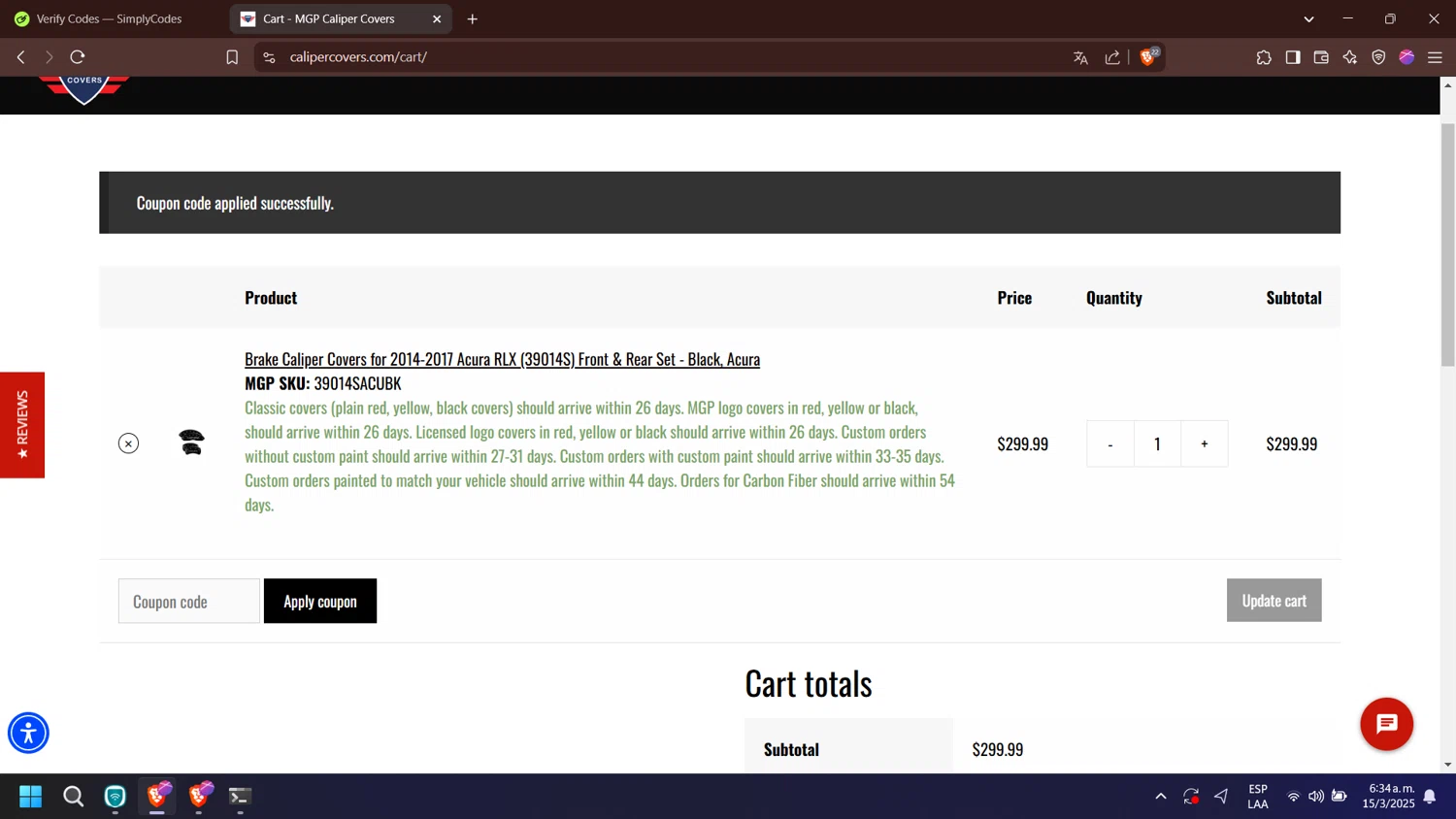Select the Cart - MGP Caliper Covers tab
1456x819 pixels.
pos(328,18)
